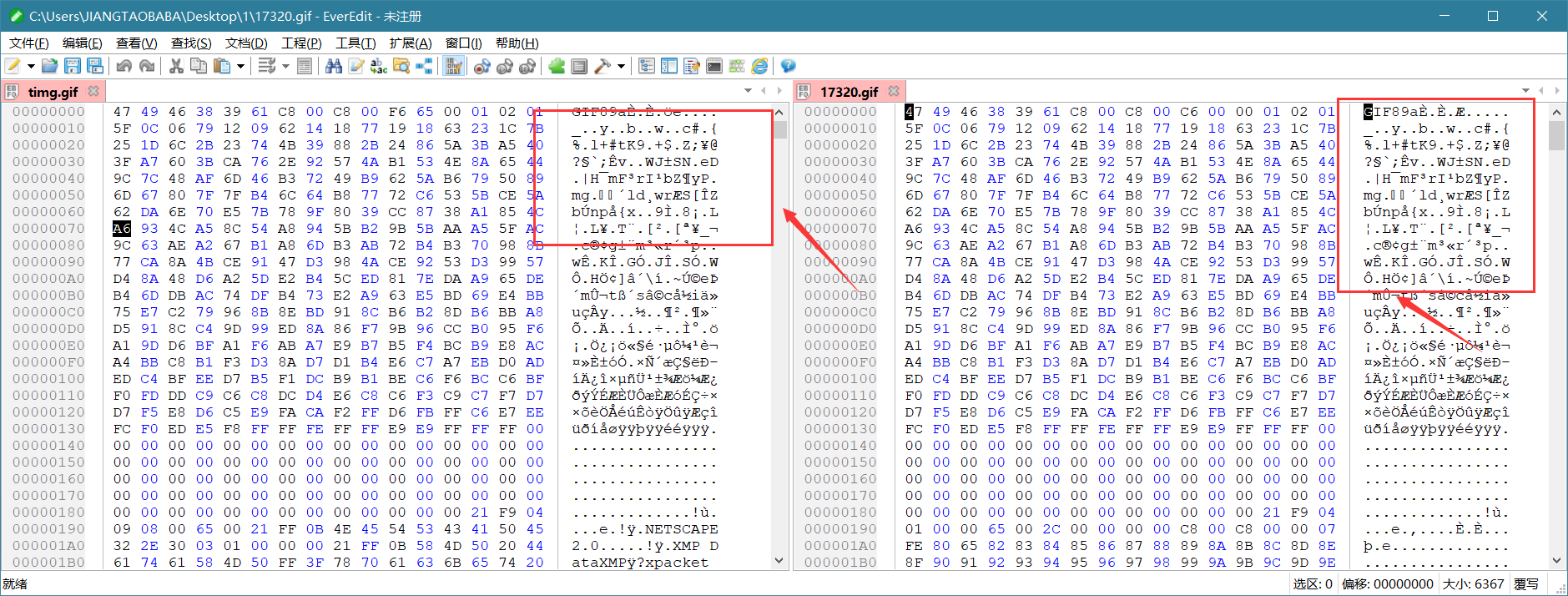This screenshot has width=1568, height=596.
Task: Open the tools hammer icon
Action: [x=602, y=66]
